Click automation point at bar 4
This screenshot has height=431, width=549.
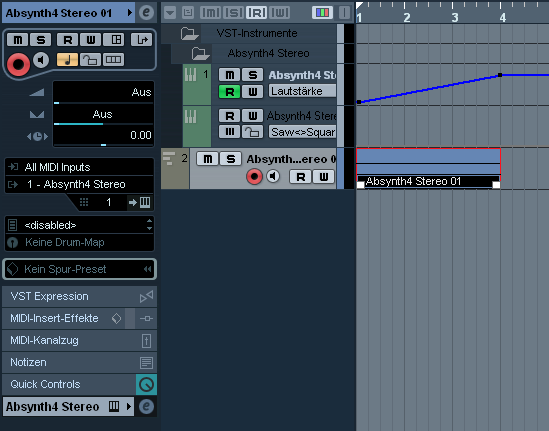point(500,75)
